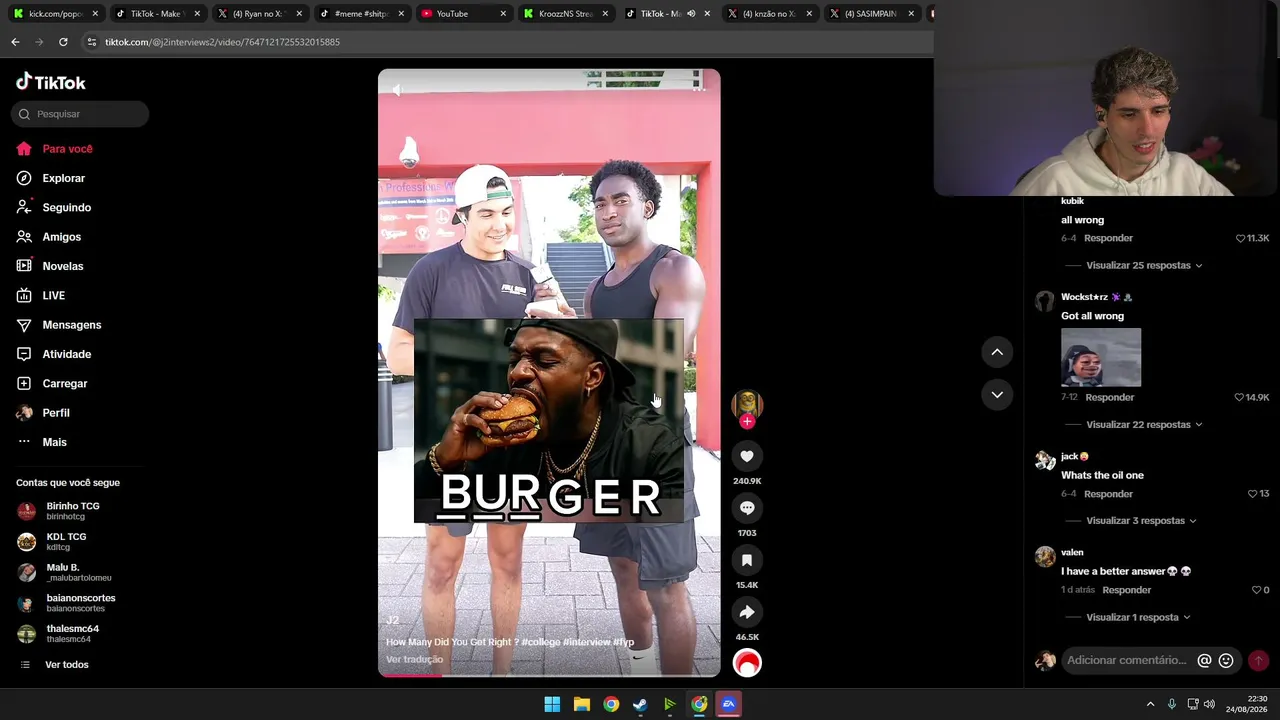The height and width of the screenshot is (720, 1280).
Task: Mute the playing TikTok tab via its speaker icon
Action: [690, 14]
